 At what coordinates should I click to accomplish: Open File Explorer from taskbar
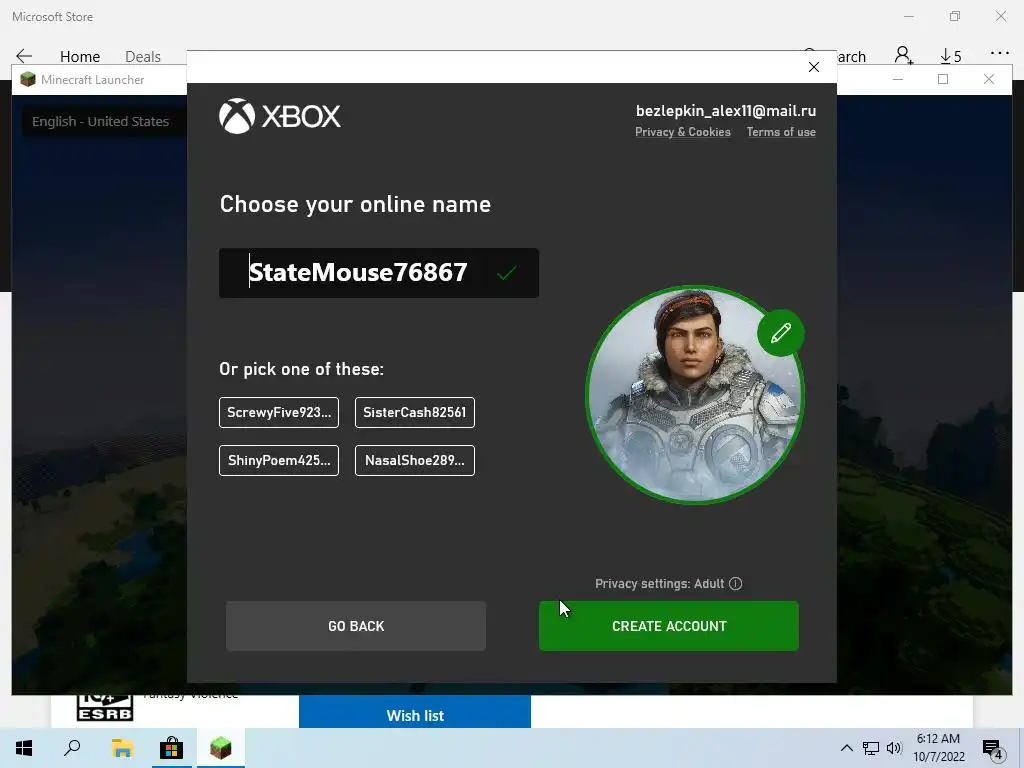pyautogui.click(x=122, y=748)
